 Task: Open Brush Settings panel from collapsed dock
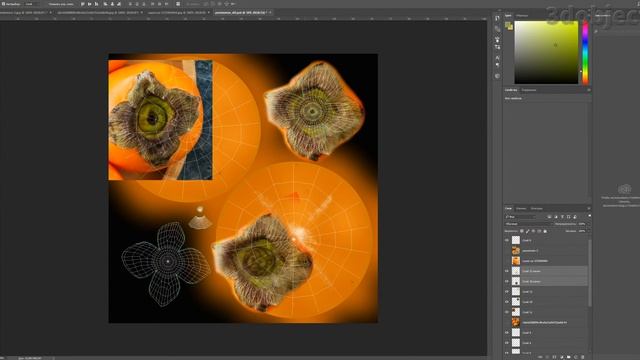click(x=497, y=40)
